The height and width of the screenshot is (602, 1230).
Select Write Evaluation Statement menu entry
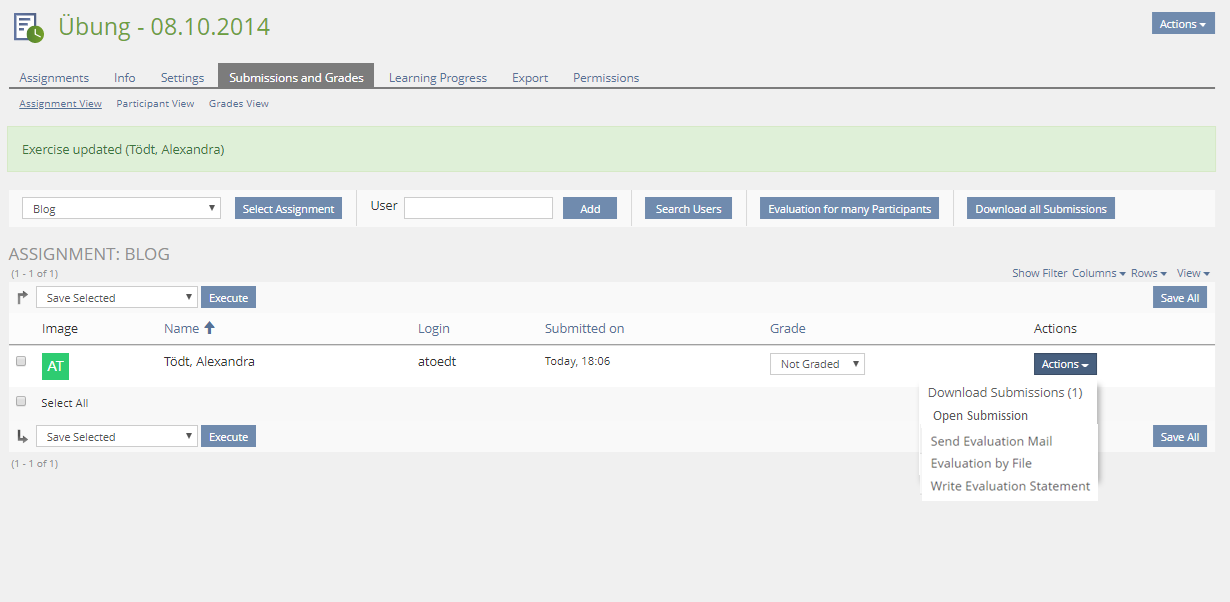coord(1010,486)
